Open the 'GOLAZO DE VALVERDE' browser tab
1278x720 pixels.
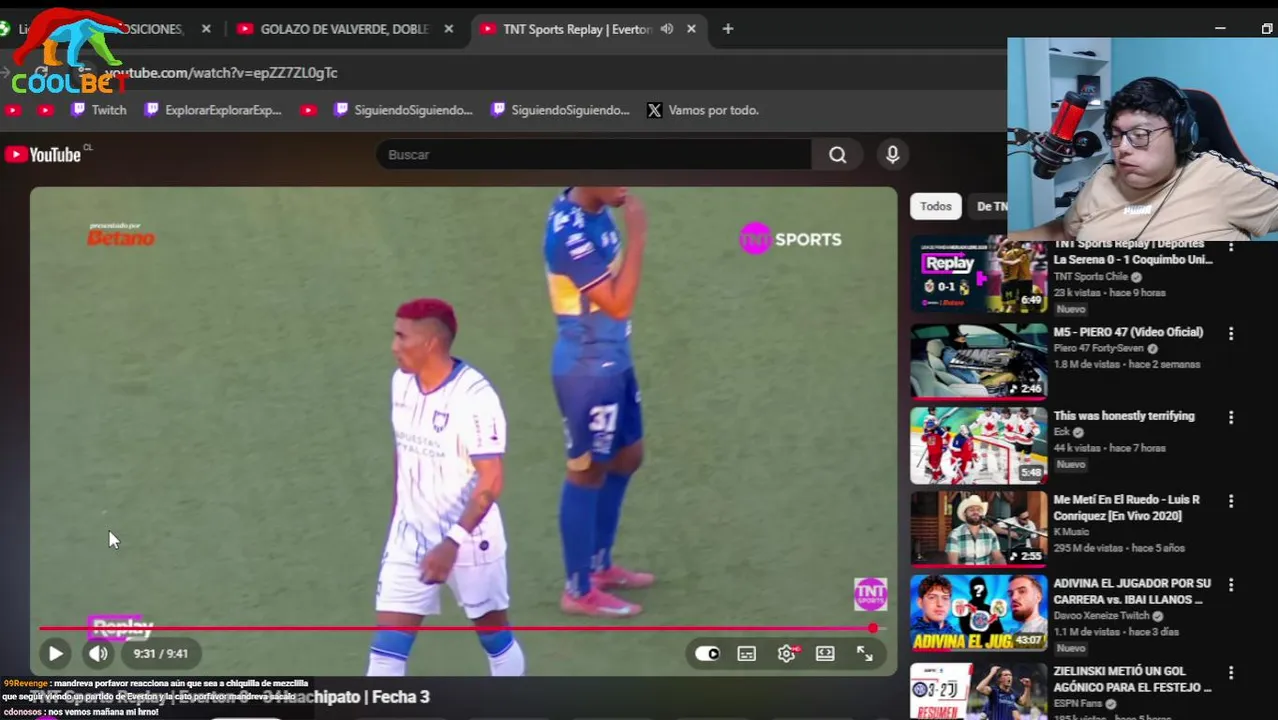(343, 29)
